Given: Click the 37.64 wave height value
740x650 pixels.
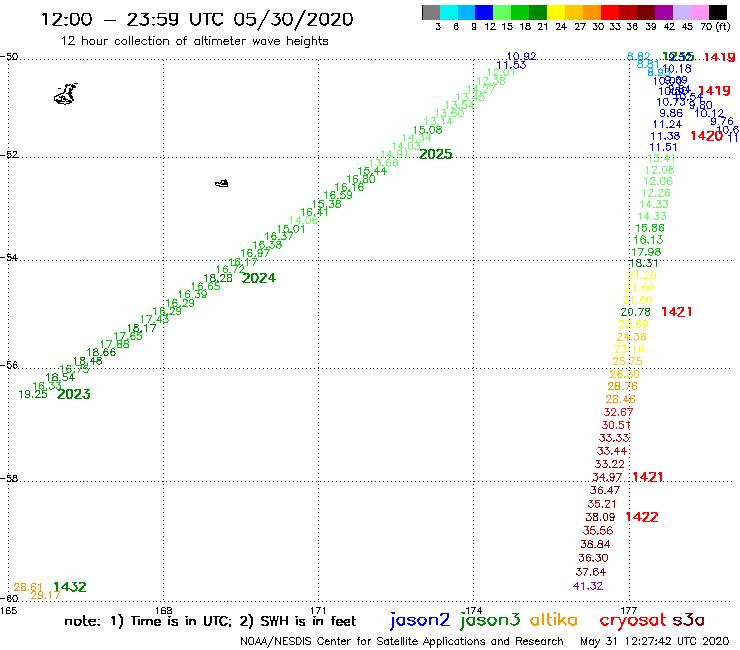Looking at the screenshot, I should pos(591,572).
